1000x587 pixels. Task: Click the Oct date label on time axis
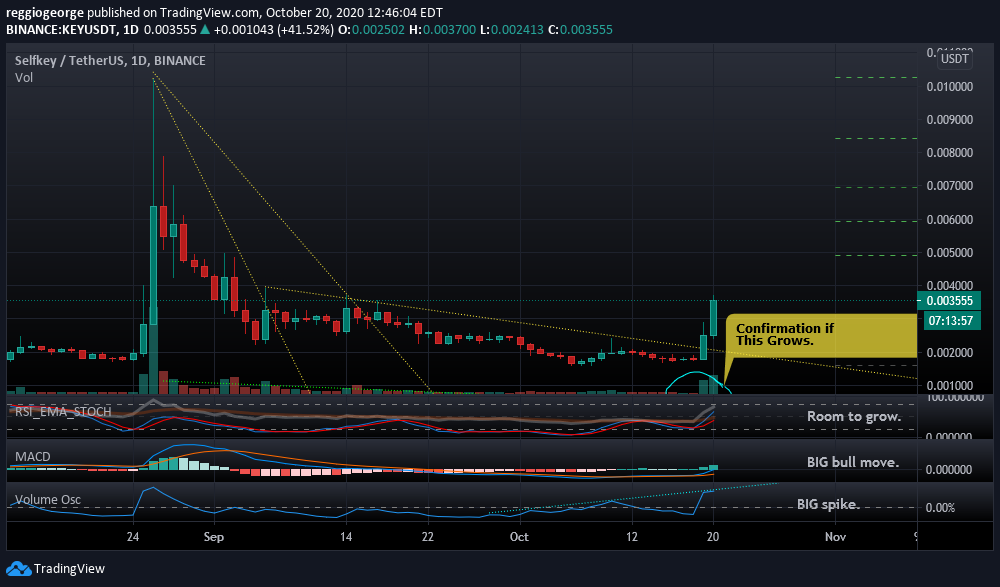click(519, 537)
